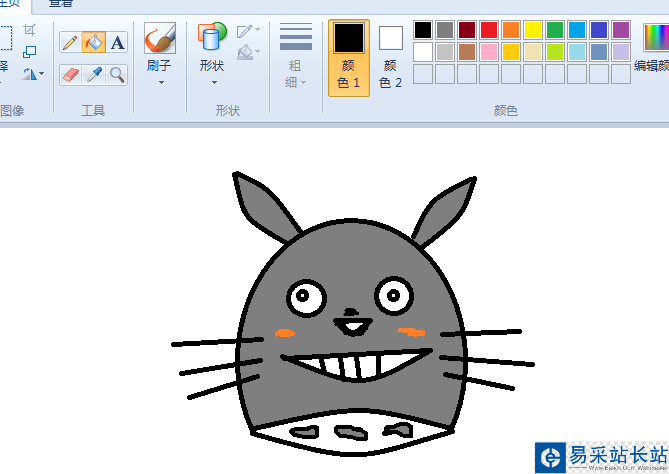Pick the pink color swatch

(x=489, y=52)
